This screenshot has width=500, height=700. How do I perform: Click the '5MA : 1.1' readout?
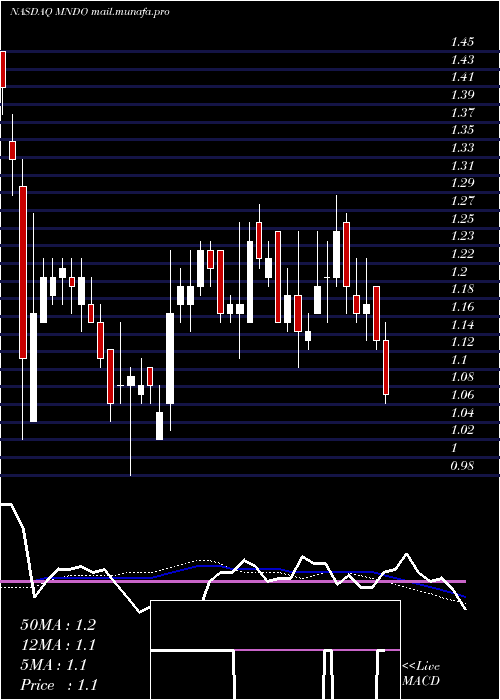[54, 665]
